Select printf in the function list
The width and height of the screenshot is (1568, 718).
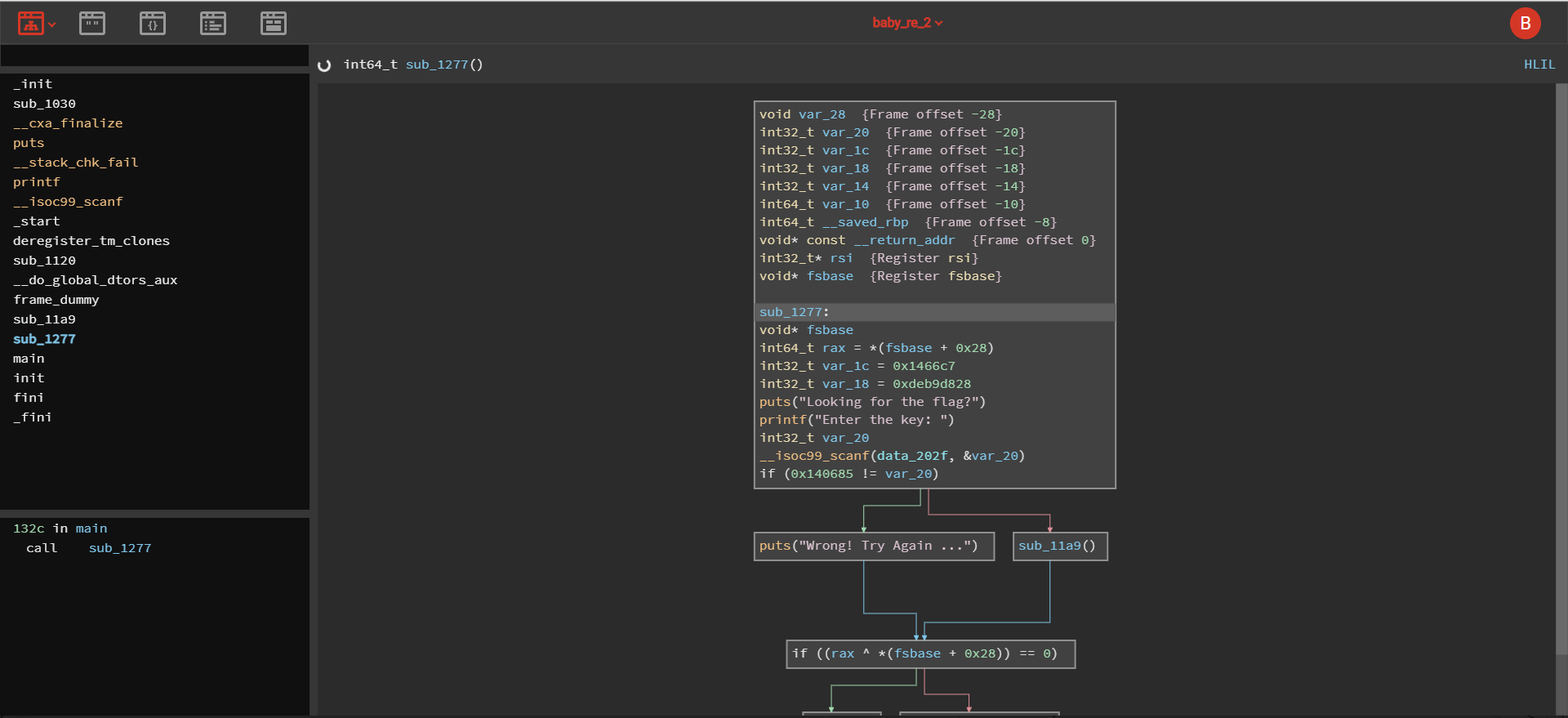coord(37,182)
